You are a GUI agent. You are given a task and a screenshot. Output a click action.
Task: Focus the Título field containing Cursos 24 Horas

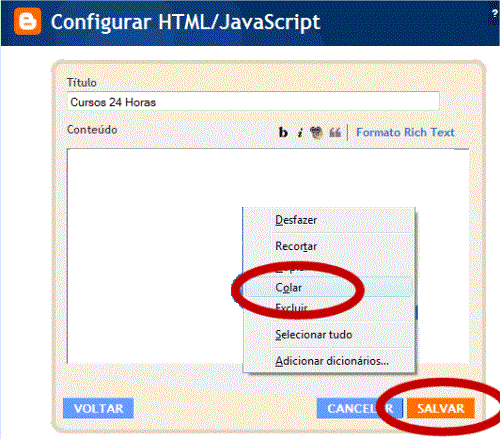click(x=253, y=101)
